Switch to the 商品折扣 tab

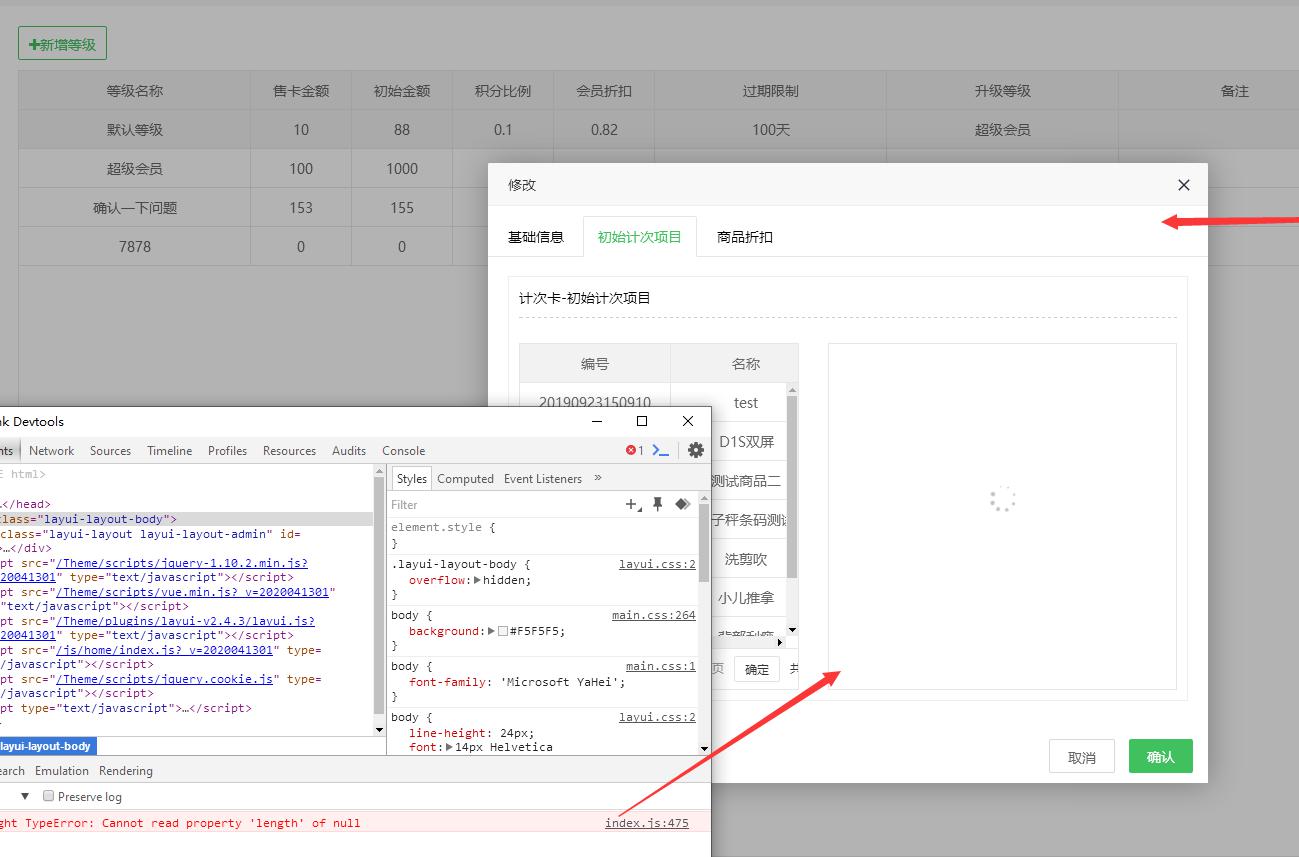(x=744, y=237)
